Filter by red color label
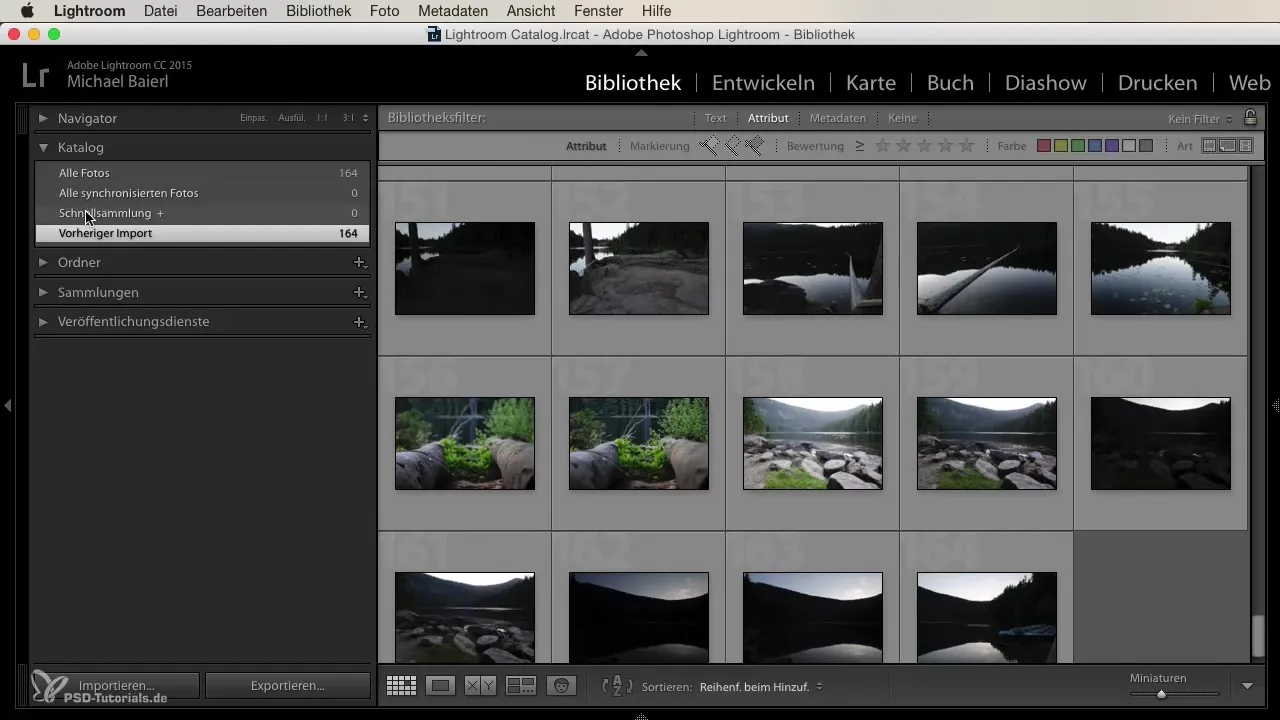The width and height of the screenshot is (1280, 720). 1044,146
